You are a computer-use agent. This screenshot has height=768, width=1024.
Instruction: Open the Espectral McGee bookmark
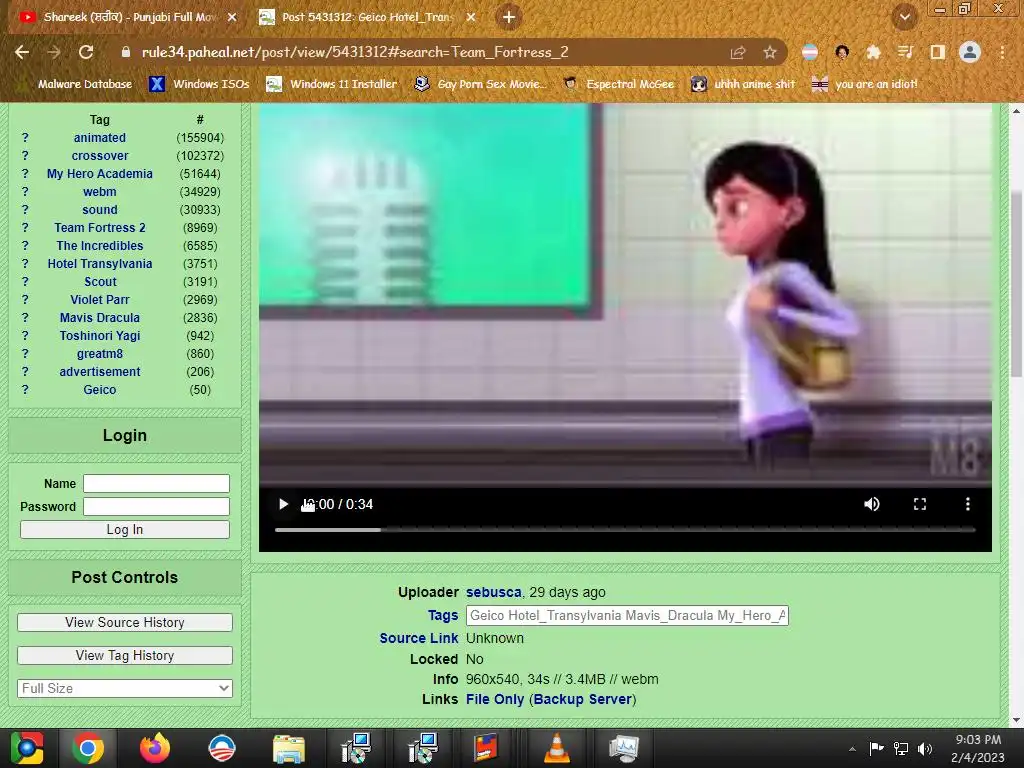pyautogui.click(x=618, y=84)
